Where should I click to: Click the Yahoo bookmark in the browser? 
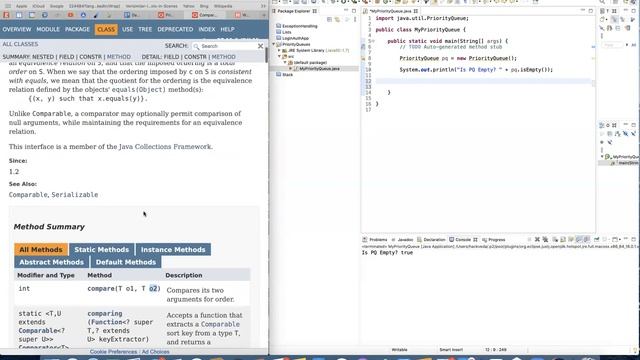click(188, 6)
